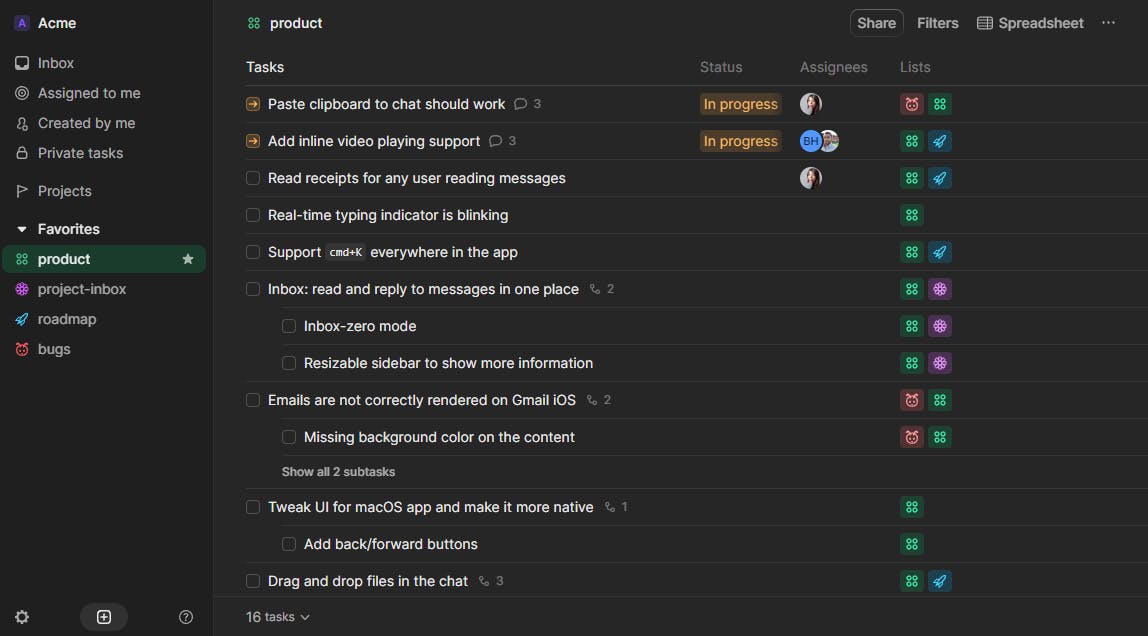Click the Share button

[876, 23]
